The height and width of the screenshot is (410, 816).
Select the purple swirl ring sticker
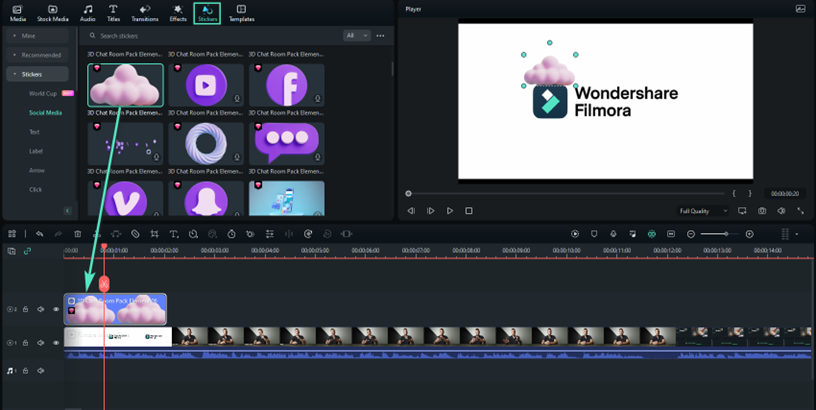(206, 144)
